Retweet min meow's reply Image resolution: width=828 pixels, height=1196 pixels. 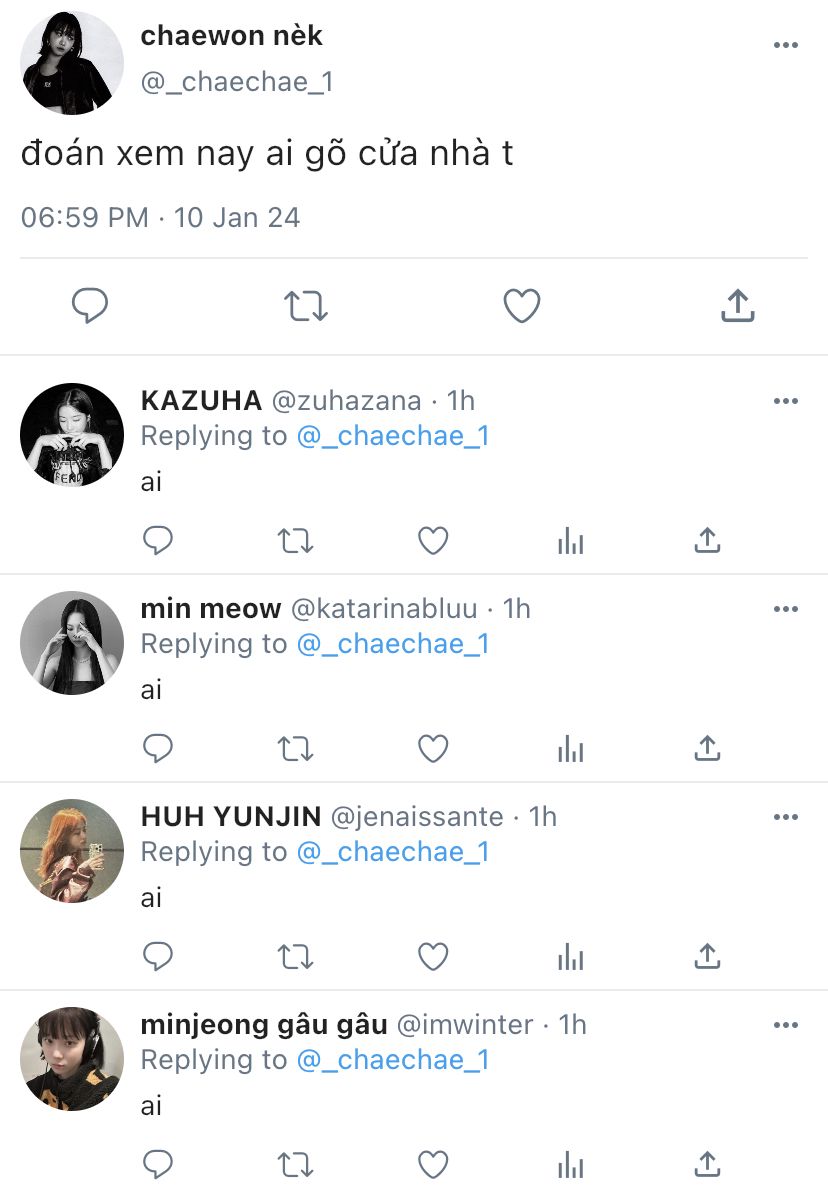pos(295,749)
